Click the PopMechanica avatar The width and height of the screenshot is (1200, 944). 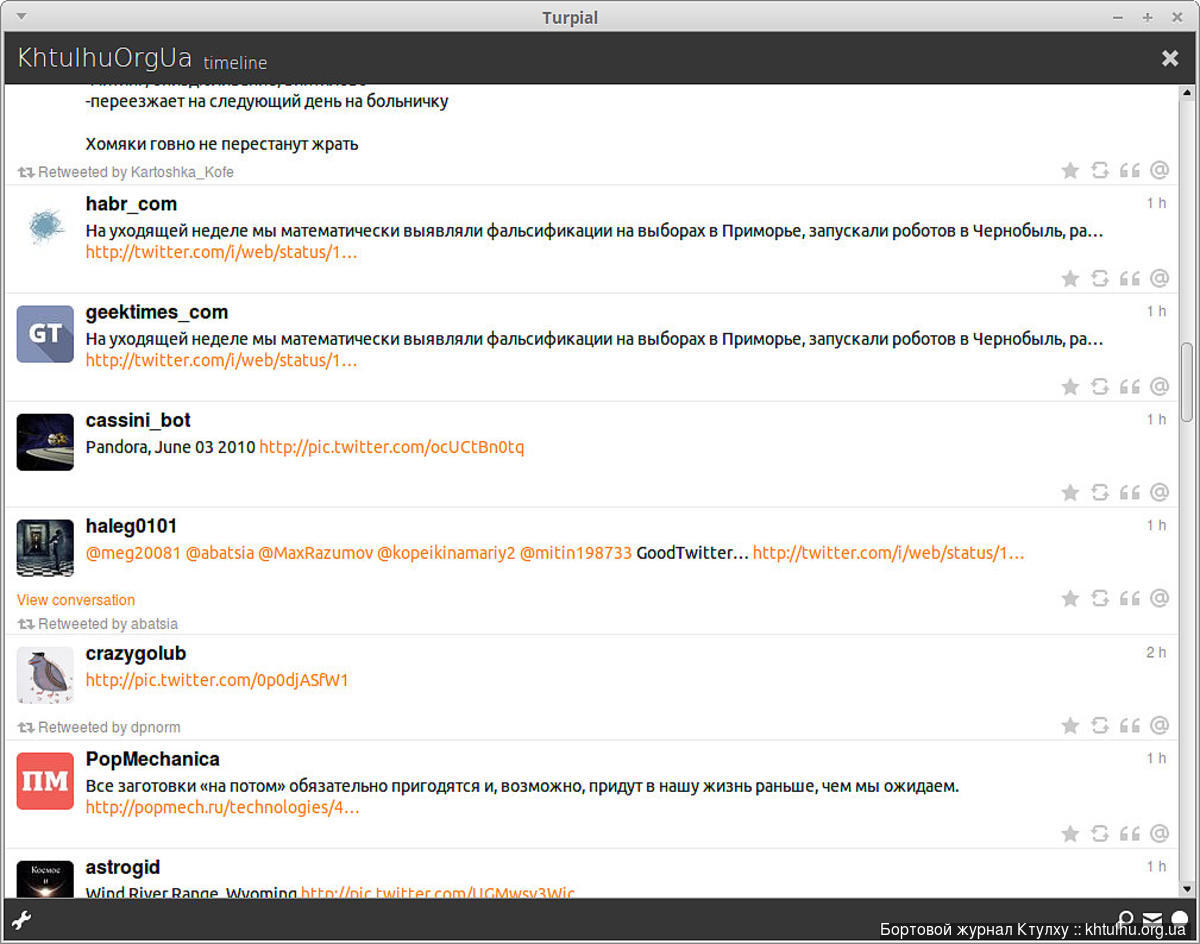pos(45,781)
